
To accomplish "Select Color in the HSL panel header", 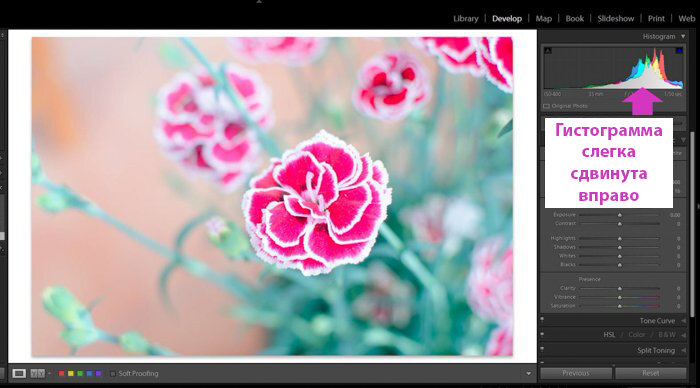I will click(637, 335).
